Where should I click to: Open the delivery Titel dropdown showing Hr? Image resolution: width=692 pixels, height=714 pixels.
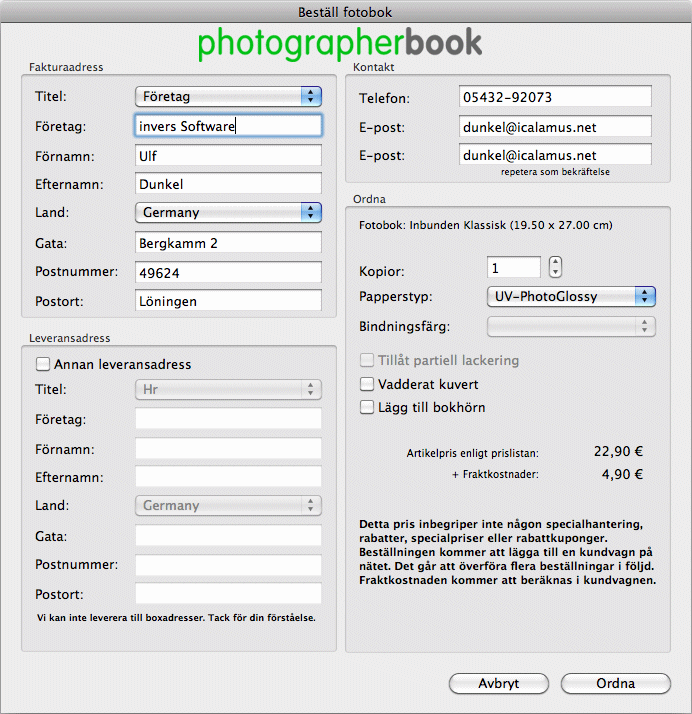[228, 389]
